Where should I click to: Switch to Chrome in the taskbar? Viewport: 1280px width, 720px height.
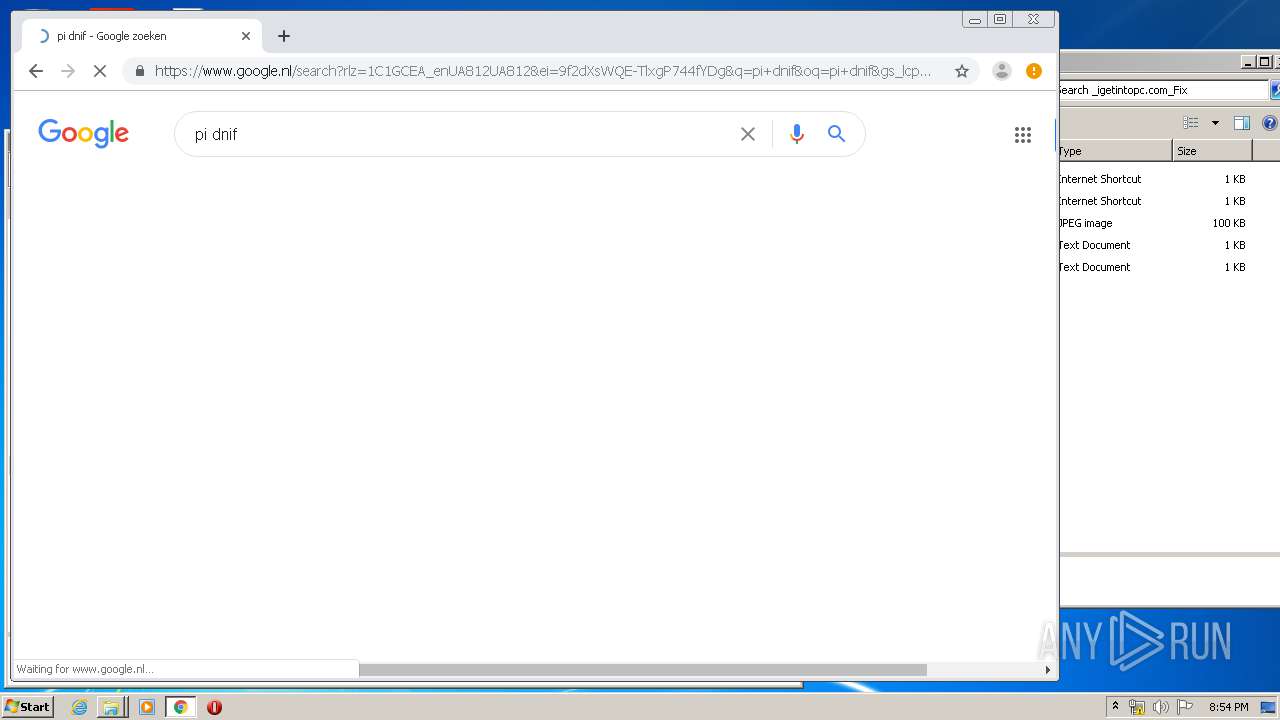click(x=180, y=707)
